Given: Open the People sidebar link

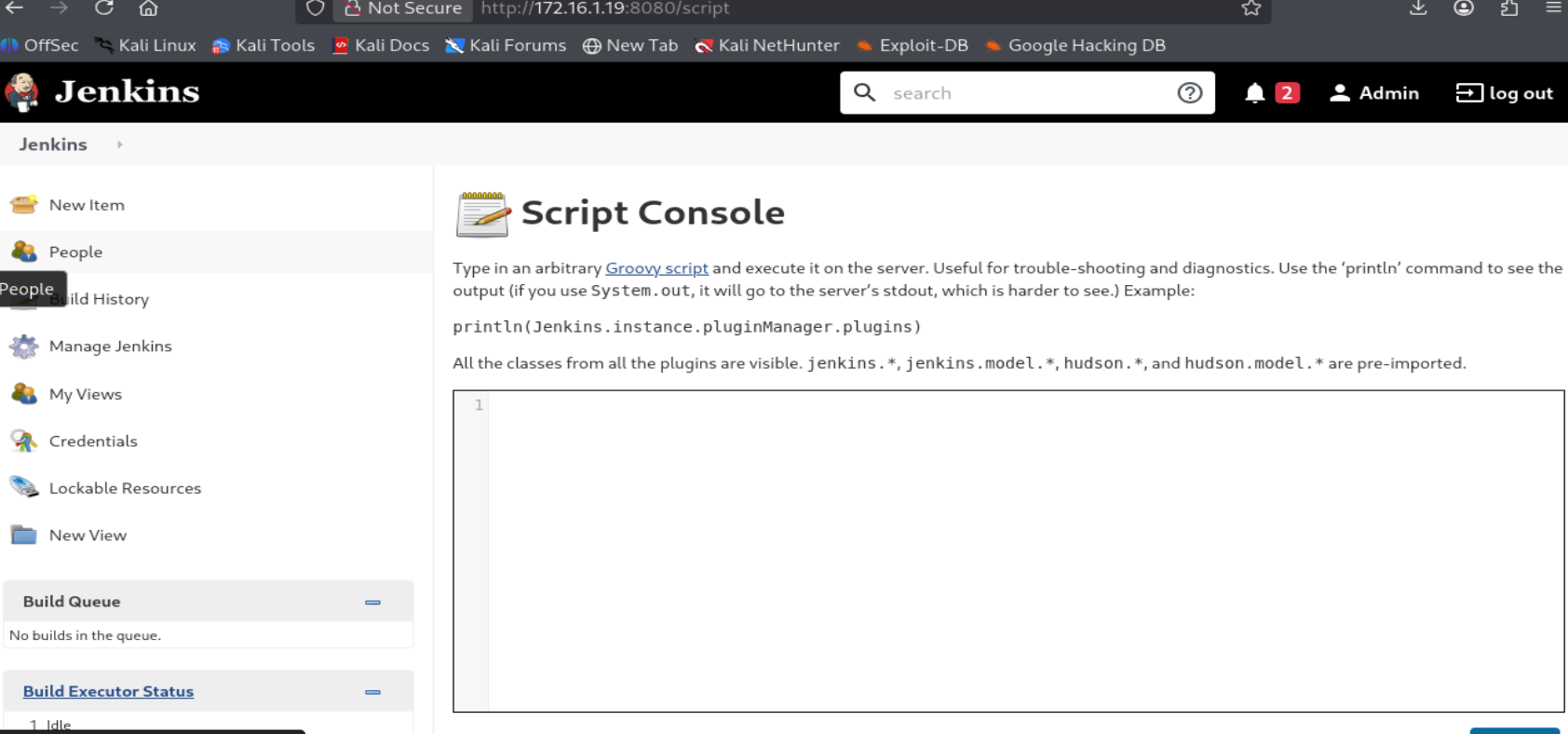Looking at the screenshot, I should tap(75, 252).
